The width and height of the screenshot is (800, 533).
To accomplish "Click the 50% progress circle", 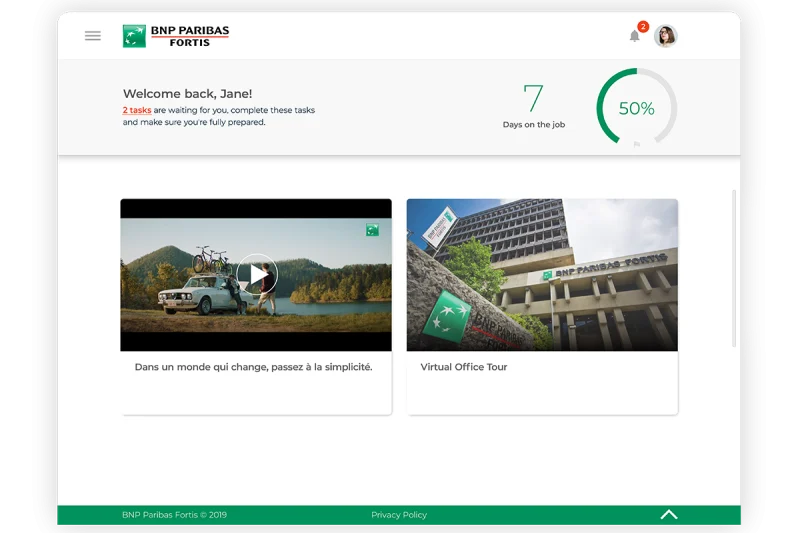I will pos(636,108).
